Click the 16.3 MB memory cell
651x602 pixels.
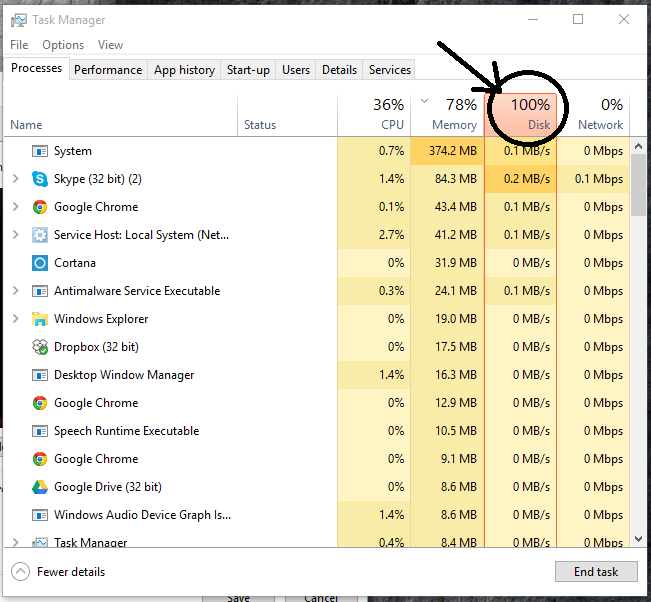(448, 375)
